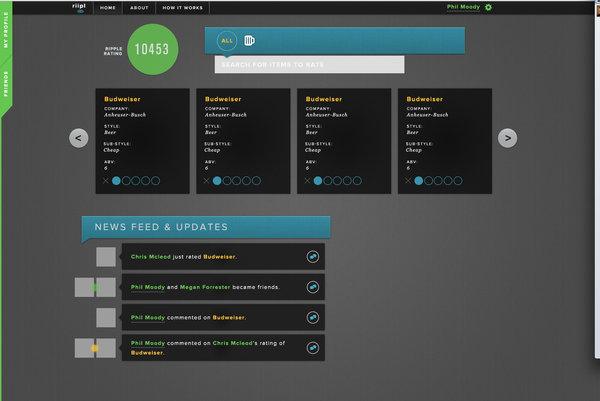Rate first Budweiser card five circles

pyautogui.click(x=155, y=181)
